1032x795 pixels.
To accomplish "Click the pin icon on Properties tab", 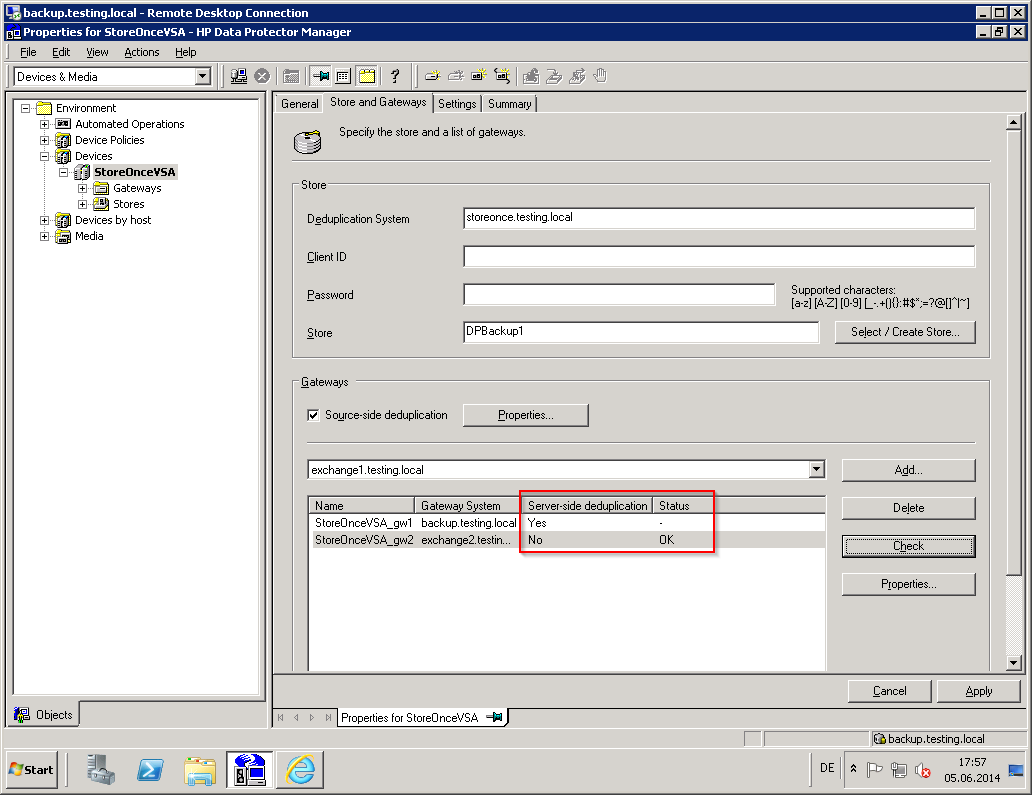I will pos(494,717).
